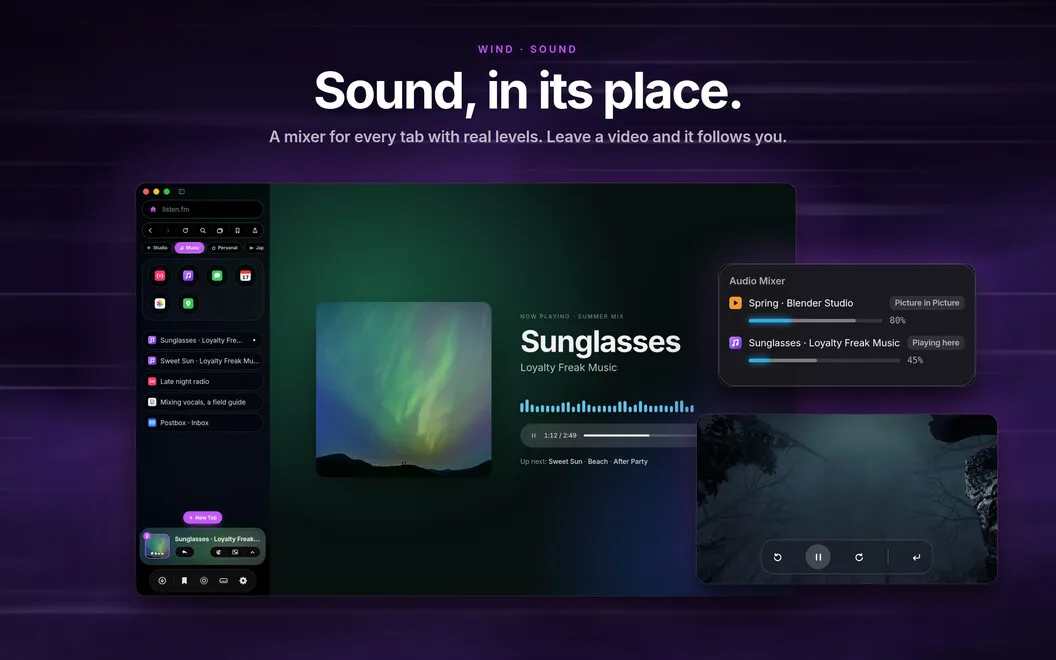
Task: Open the green Maps pinned app
Action: 189,304
